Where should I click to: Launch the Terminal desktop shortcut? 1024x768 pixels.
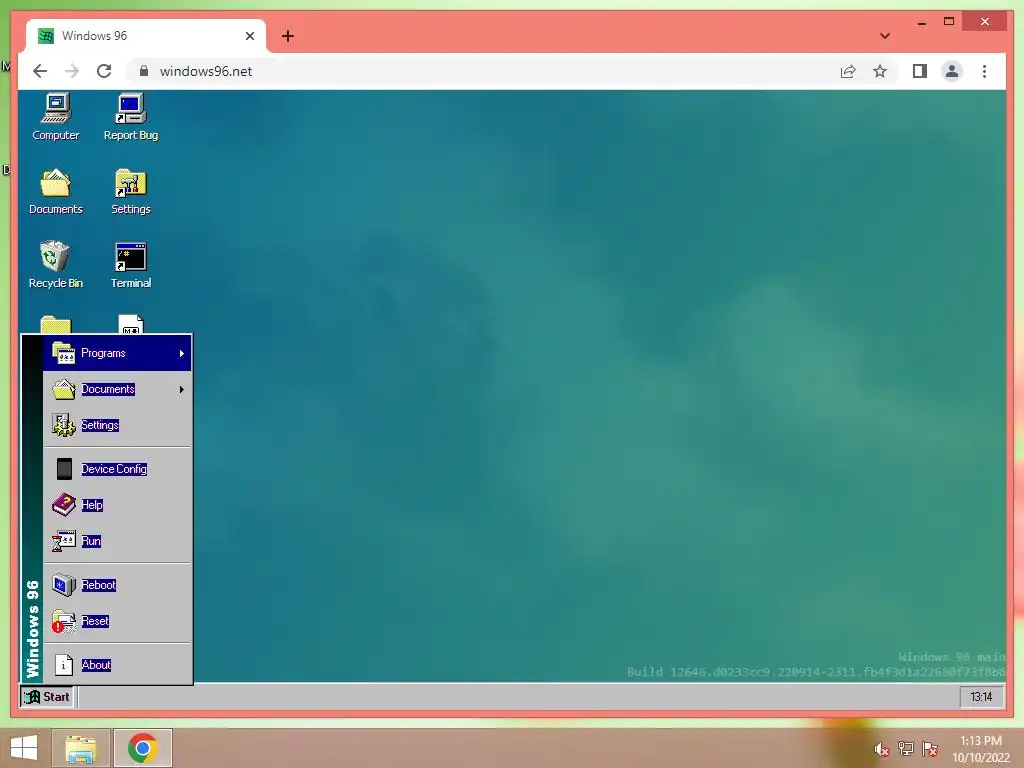coord(131,265)
